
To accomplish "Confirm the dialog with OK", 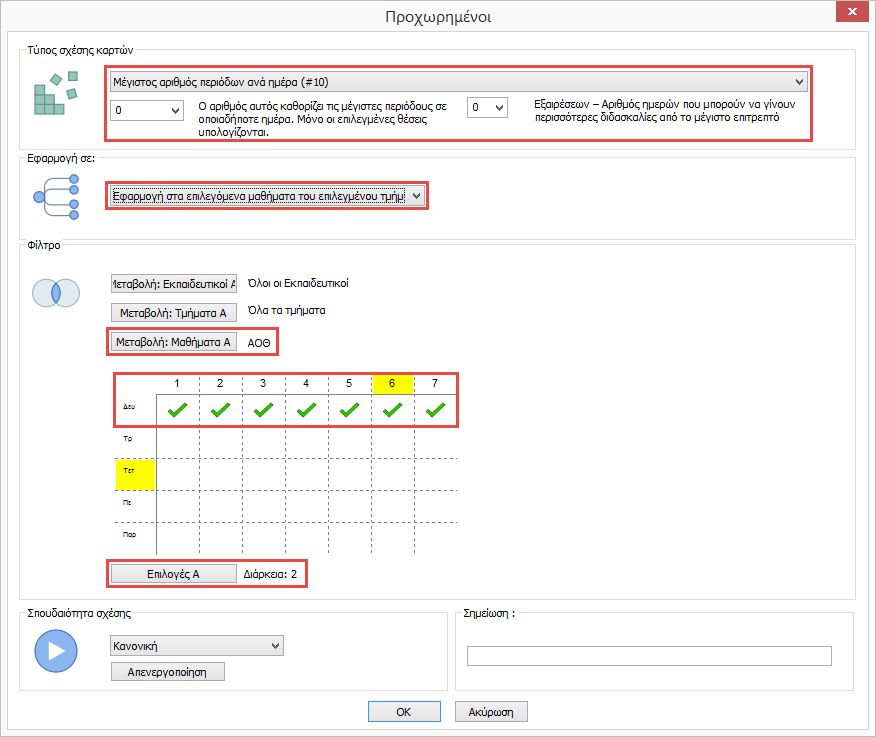I will pyautogui.click(x=404, y=712).
